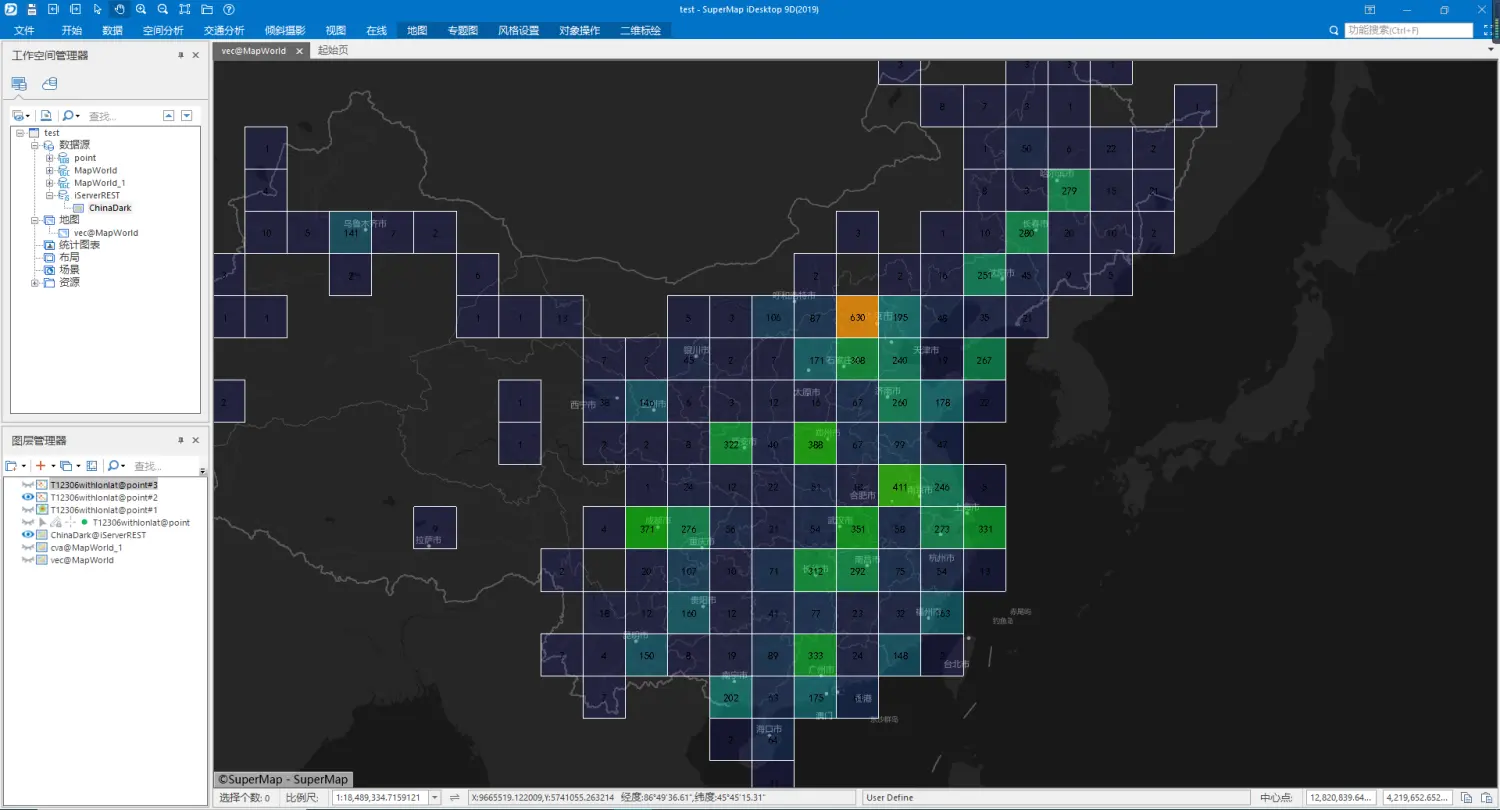
Task: Close the 工作空间管理器 panel
Action: 196,55
